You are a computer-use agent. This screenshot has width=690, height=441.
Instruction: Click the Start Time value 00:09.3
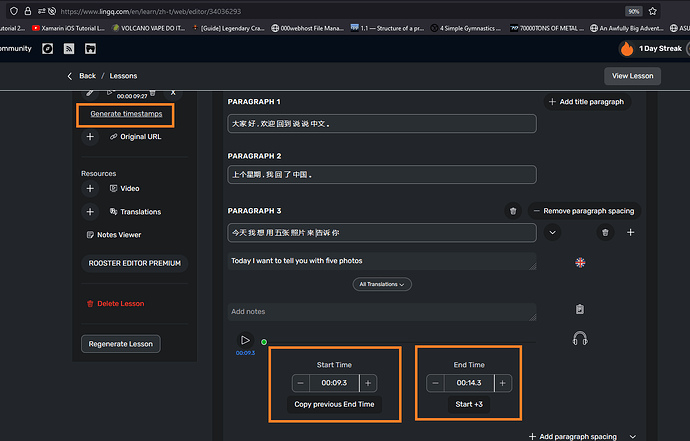pos(334,383)
